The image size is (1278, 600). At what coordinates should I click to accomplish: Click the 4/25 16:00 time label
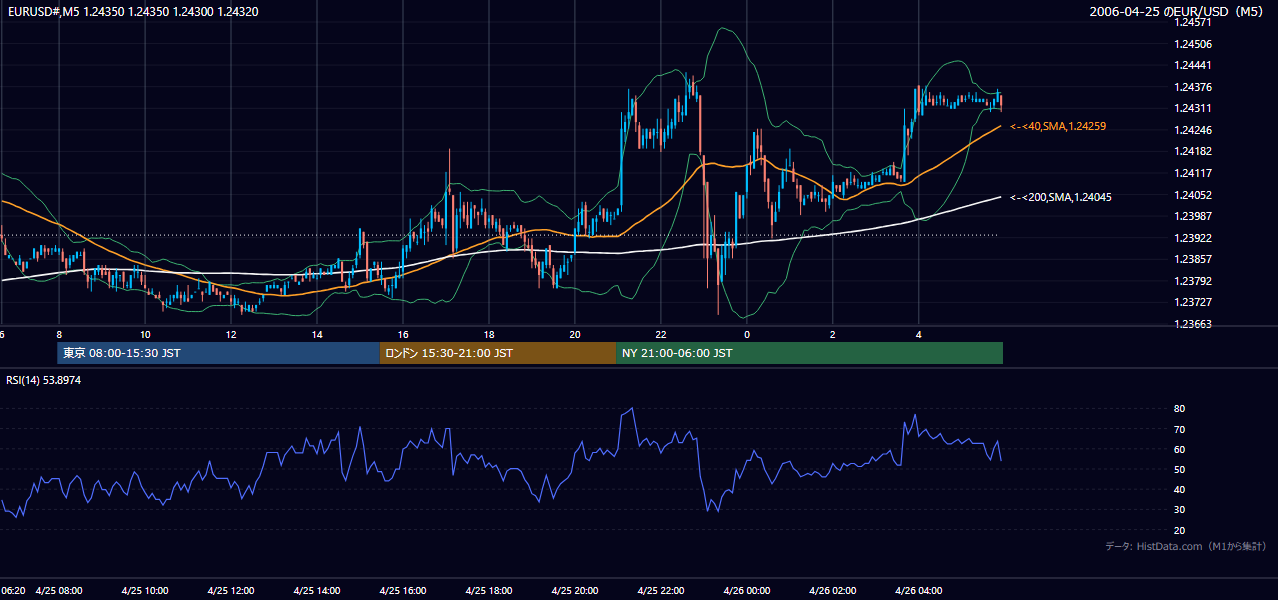(x=403, y=591)
